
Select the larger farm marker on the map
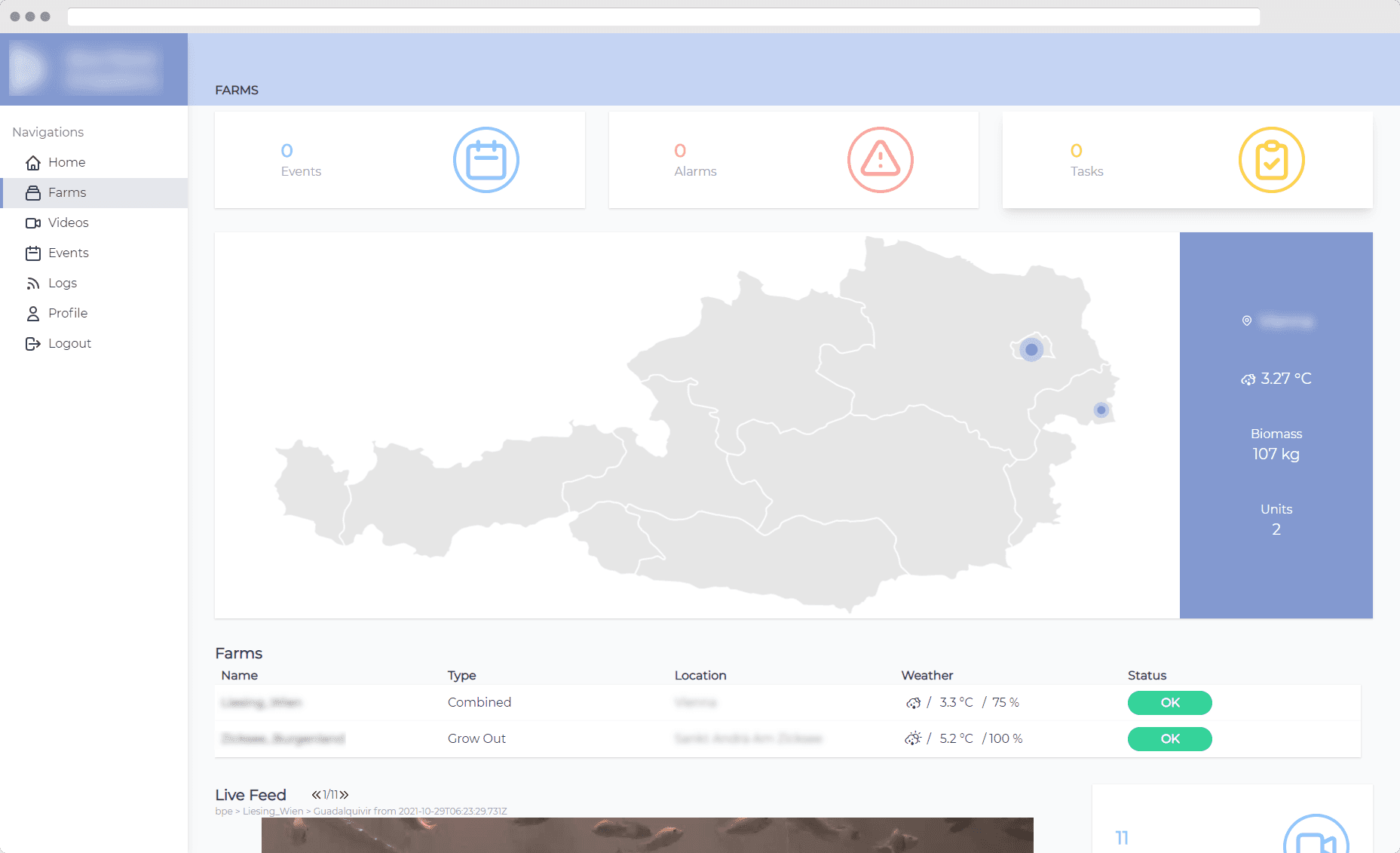coord(1031,350)
